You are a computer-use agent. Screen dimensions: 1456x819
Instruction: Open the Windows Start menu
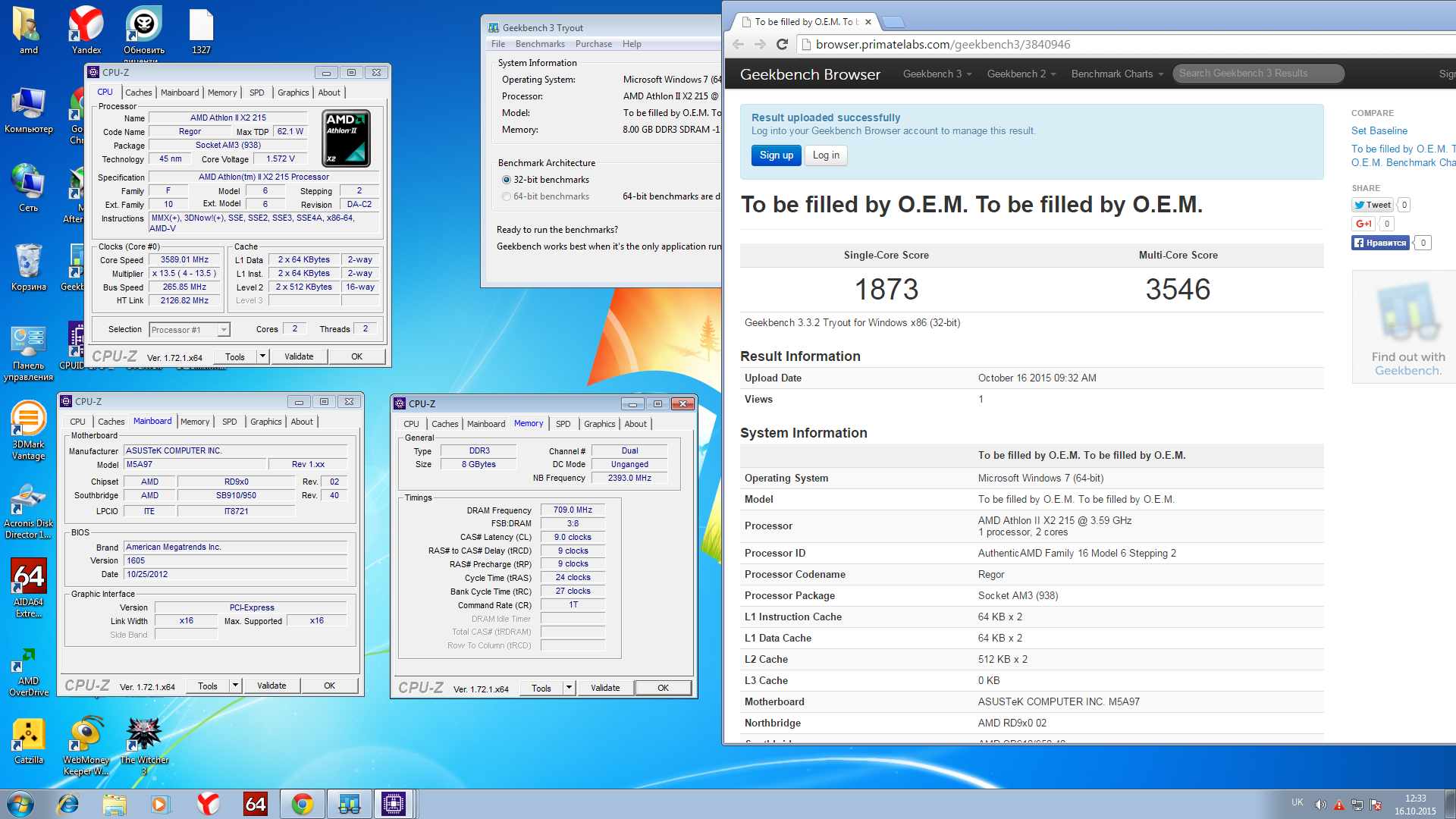(20, 804)
